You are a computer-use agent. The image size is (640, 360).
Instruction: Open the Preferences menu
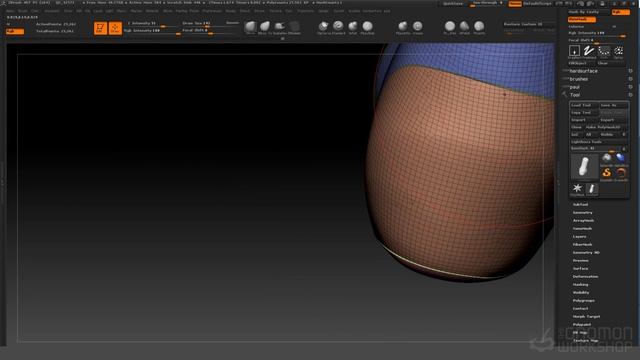212,11
